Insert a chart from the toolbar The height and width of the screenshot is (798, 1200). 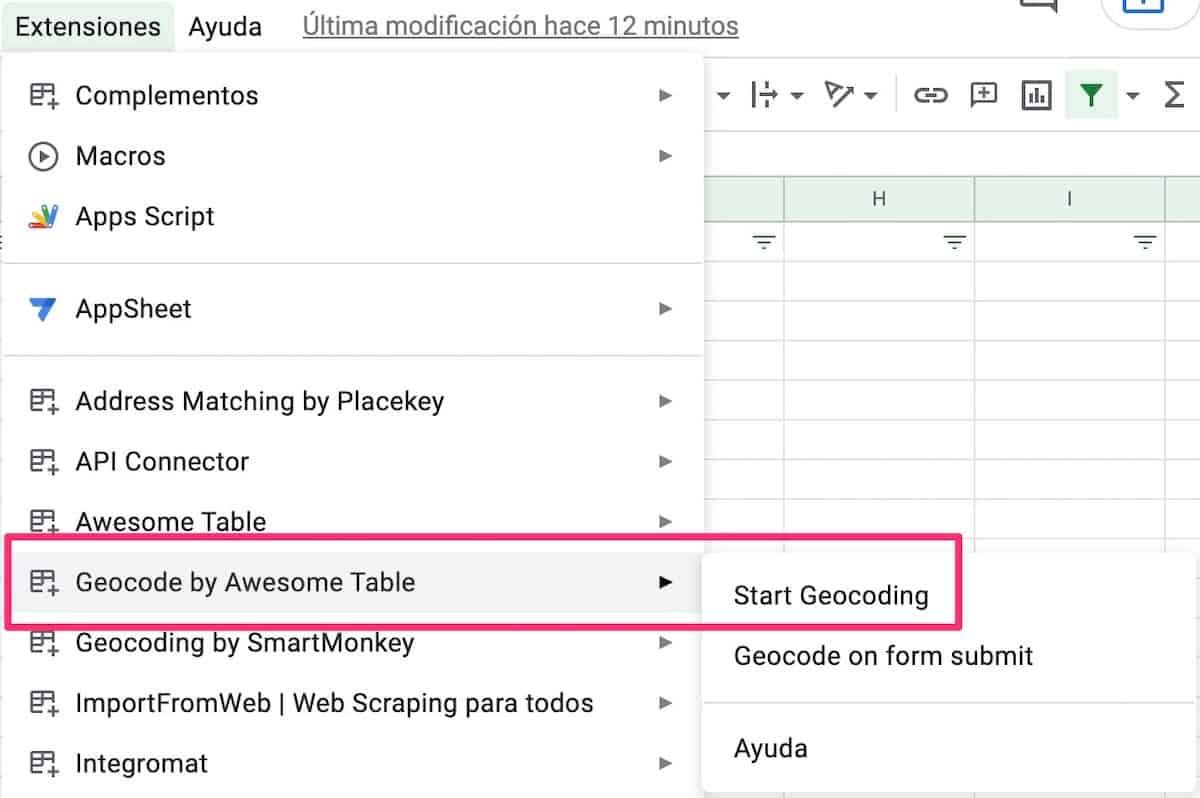(x=1037, y=95)
